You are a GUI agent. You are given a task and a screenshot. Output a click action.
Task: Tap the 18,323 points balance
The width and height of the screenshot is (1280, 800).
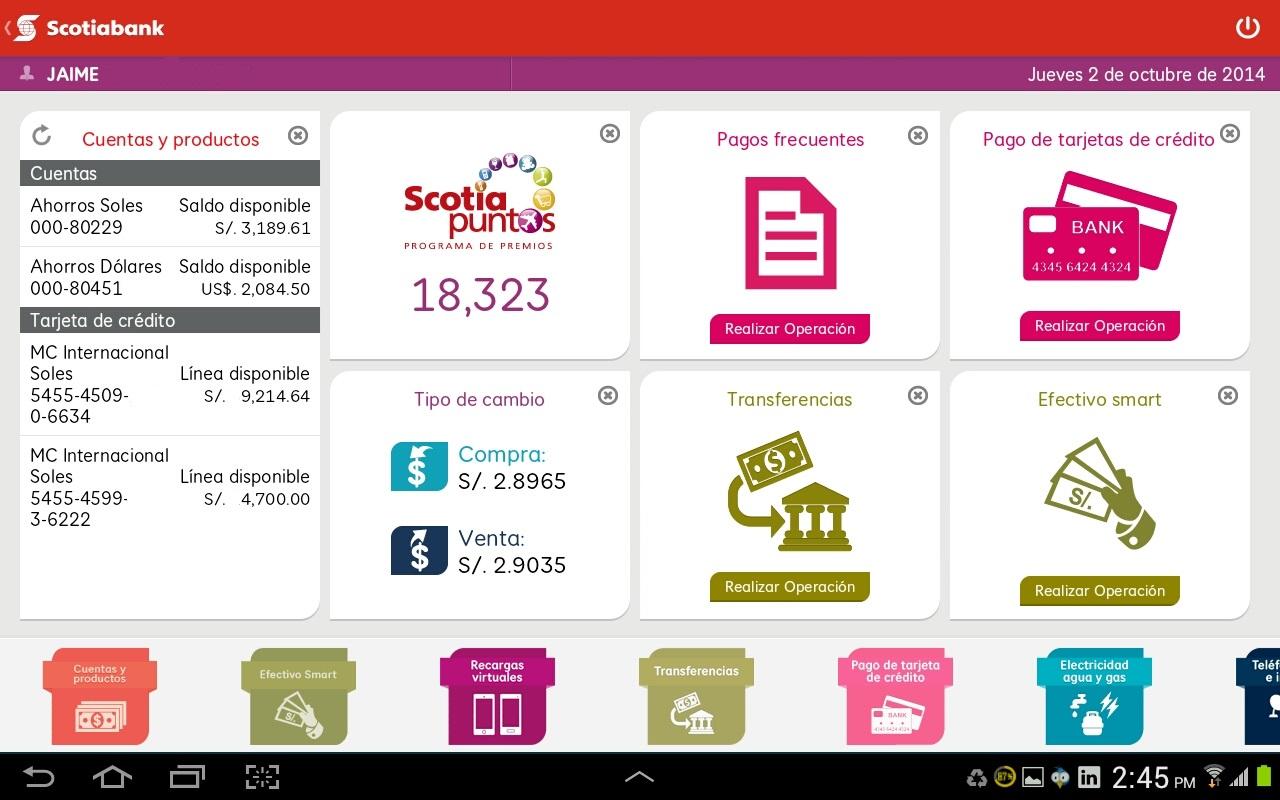click(x=480, y=295)
